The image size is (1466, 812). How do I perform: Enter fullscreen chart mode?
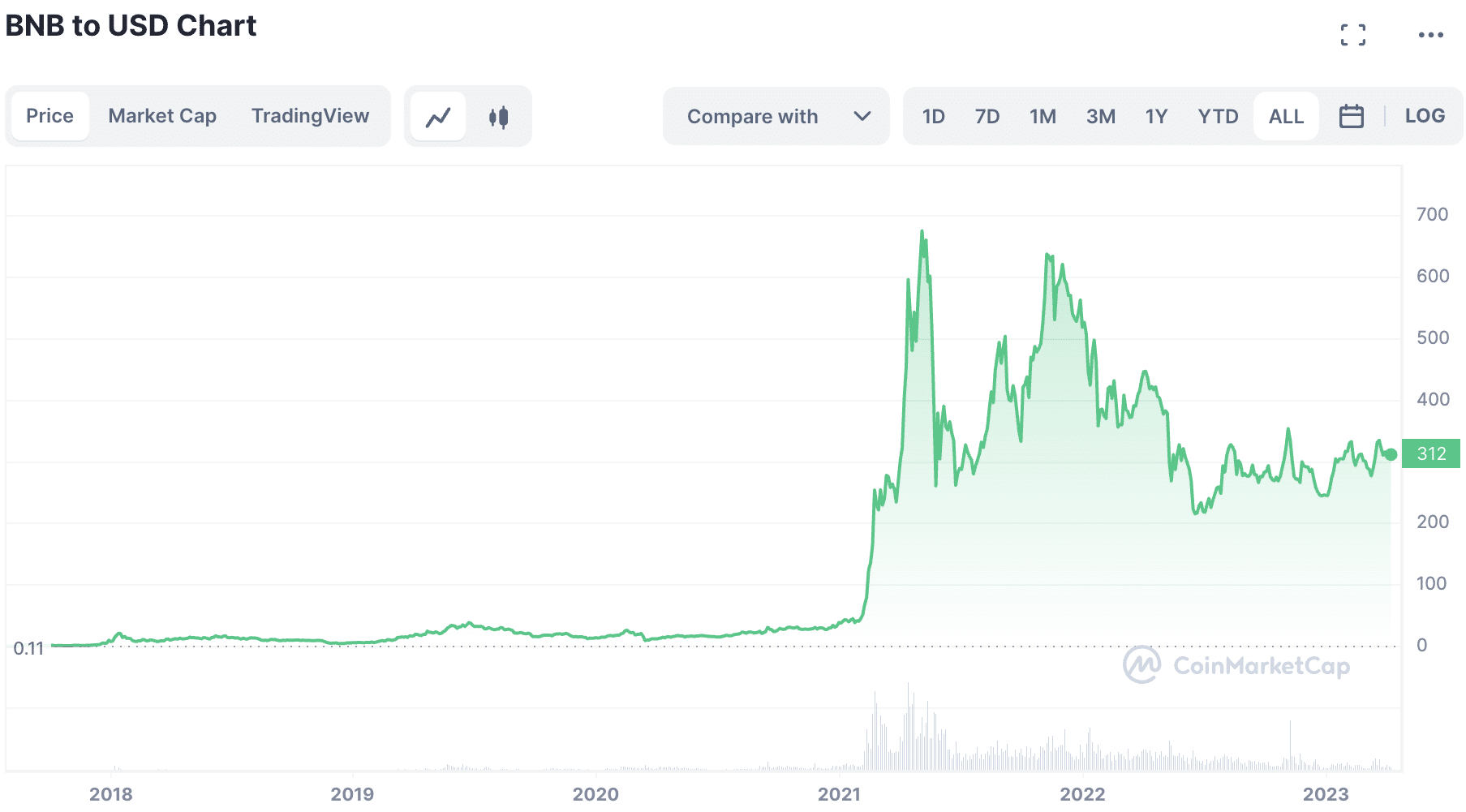tap(1352, 35)
